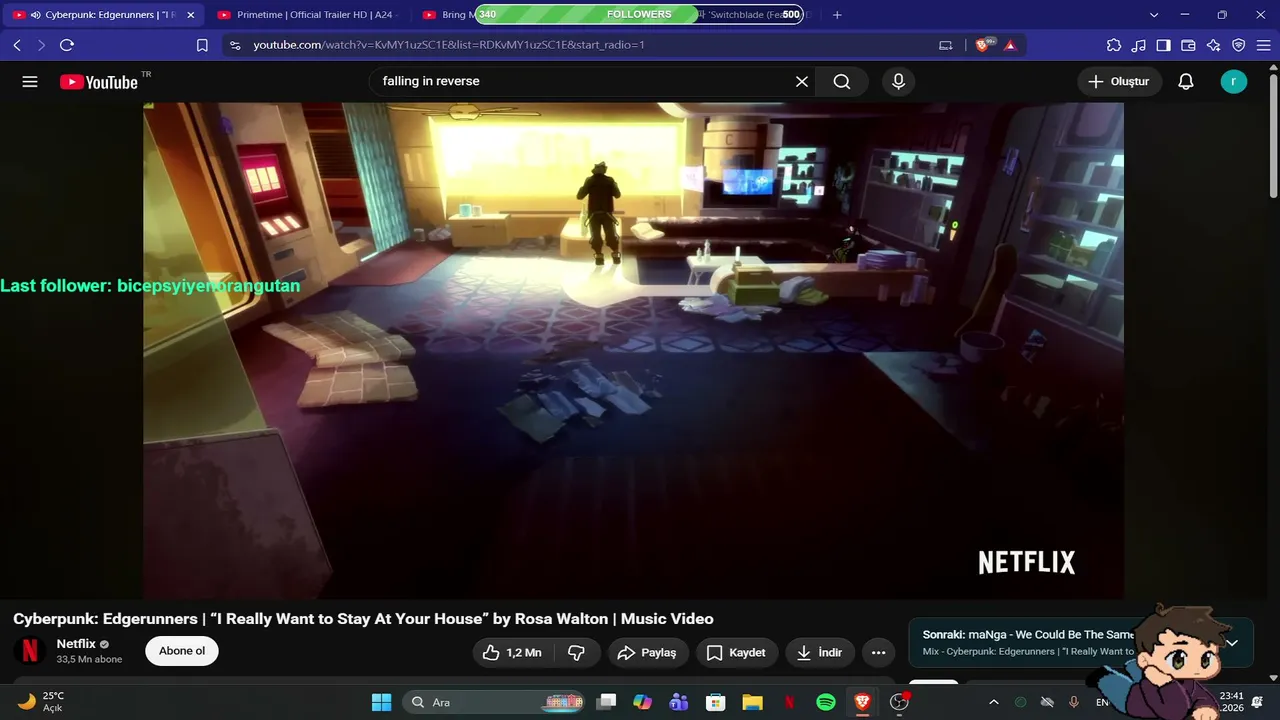Go to the YouTube home logo
The image size is (1280, 720).
99,82
